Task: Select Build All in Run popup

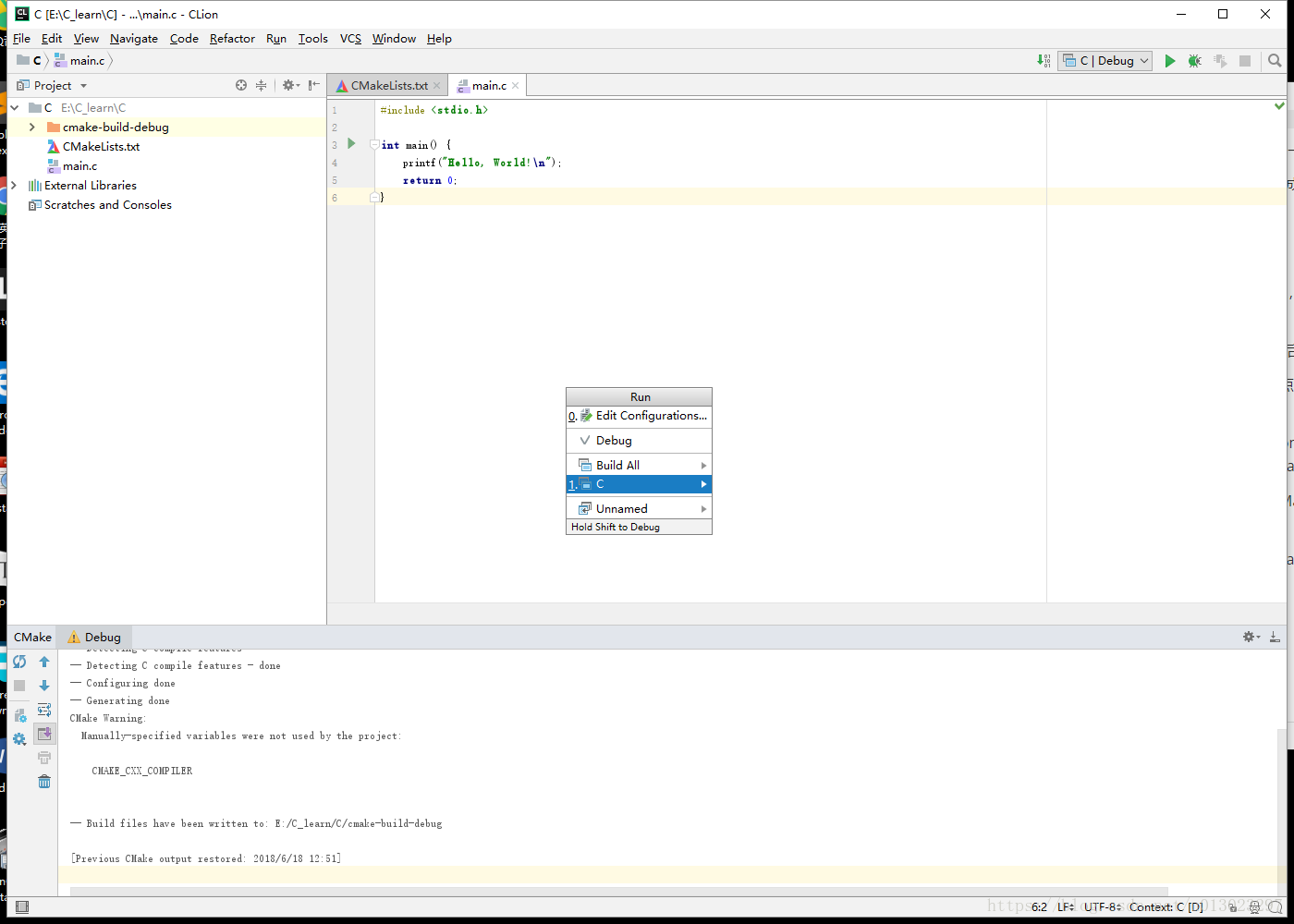Action: 617,466
